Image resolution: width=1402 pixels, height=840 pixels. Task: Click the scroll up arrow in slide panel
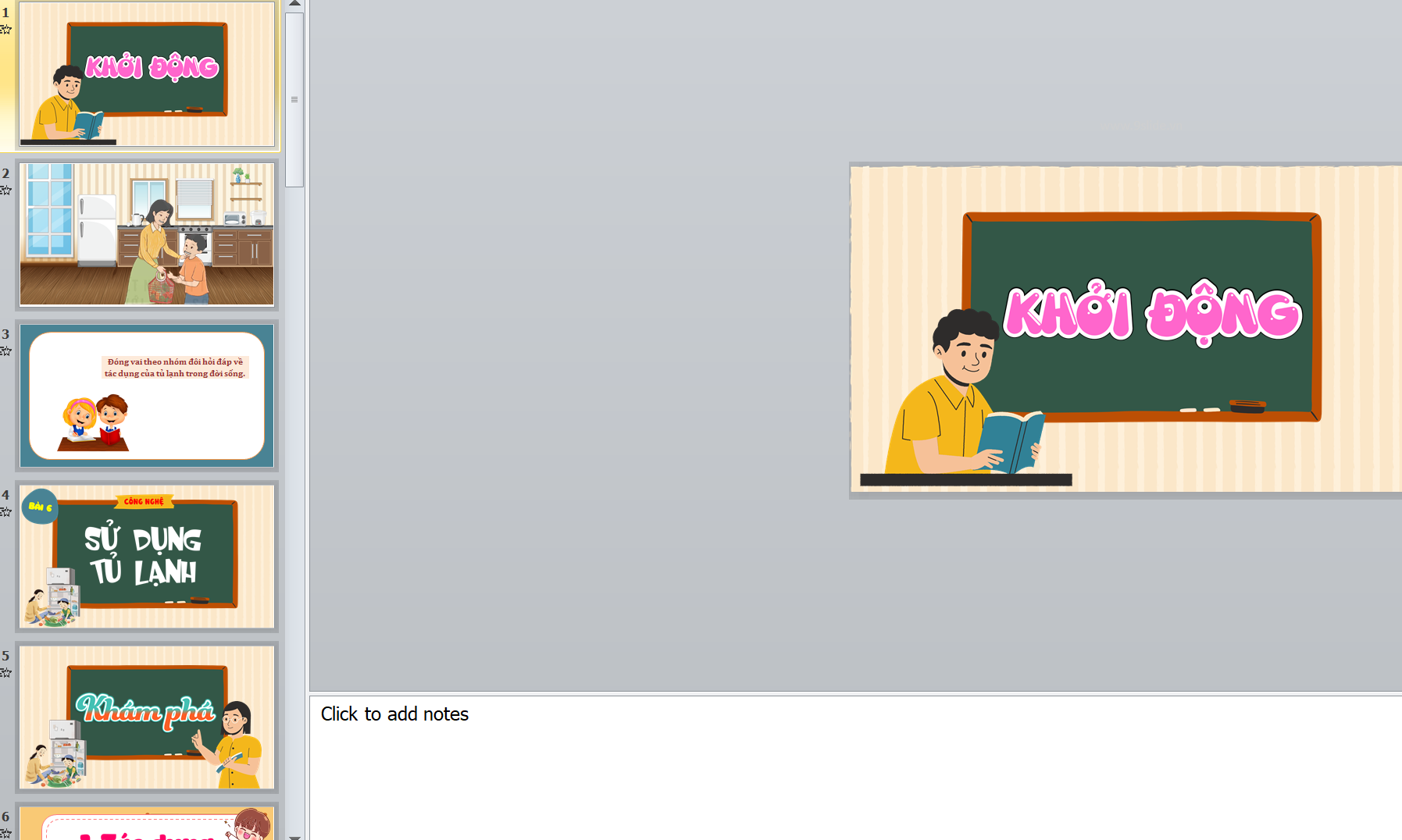294,4
